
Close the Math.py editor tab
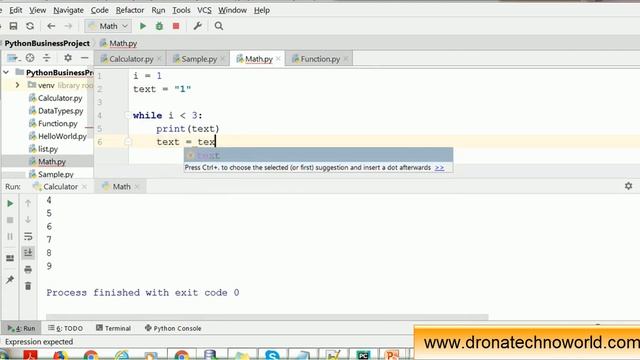(278, 59)
